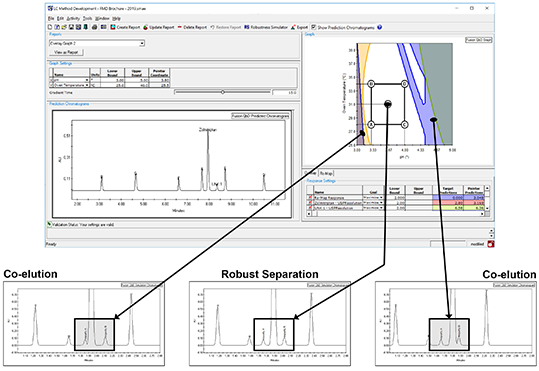Click the Fusion QbD Graph button above the plot
This screenshot has width=539, height=371.
478,40
